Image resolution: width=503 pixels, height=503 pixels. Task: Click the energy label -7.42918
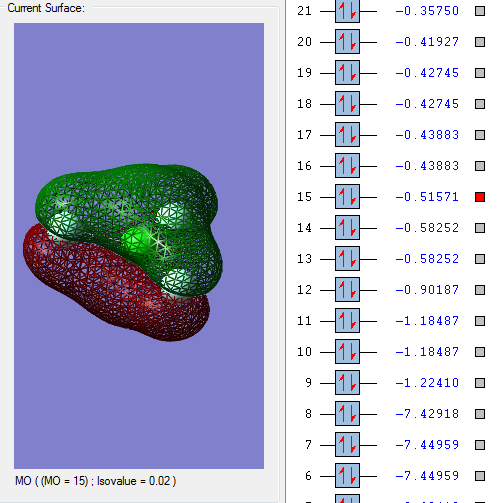click(x=427, y=414)
